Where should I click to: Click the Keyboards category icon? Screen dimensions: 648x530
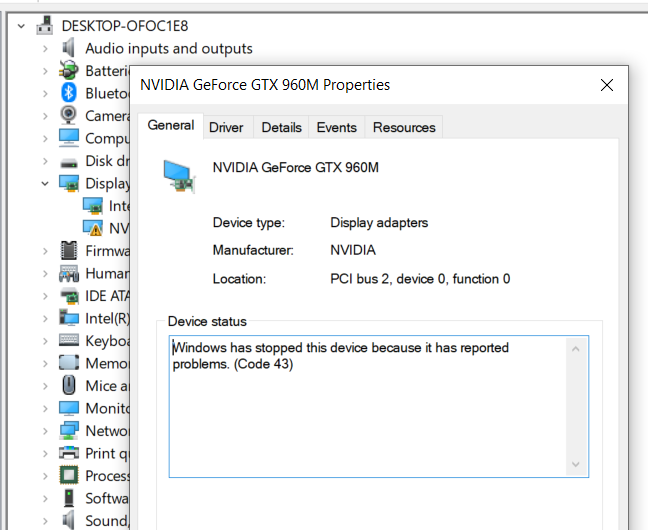(69, 340)
